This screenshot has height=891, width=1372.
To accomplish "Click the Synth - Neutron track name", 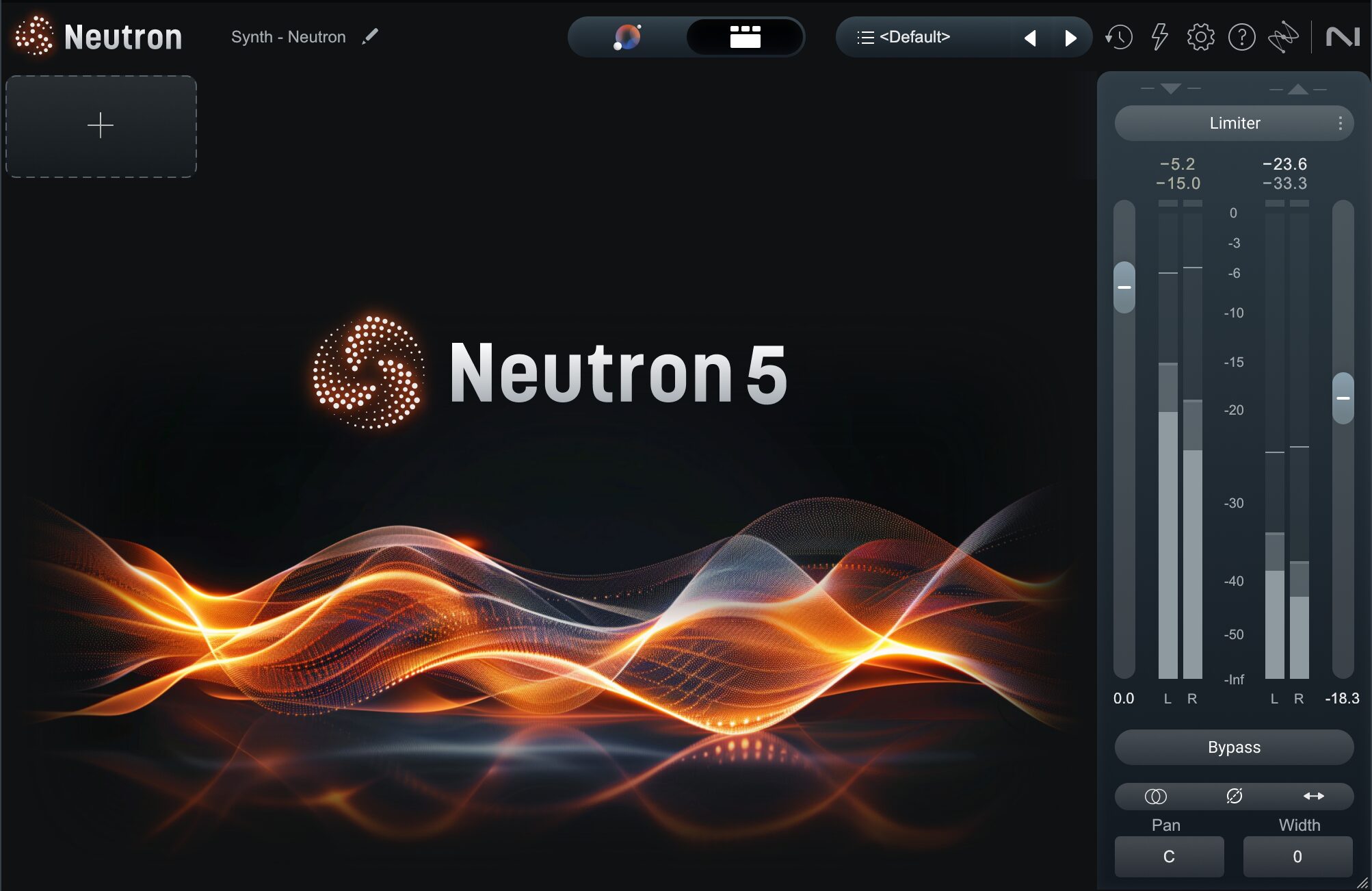I will pyautogui.click(x=288, y=37).
